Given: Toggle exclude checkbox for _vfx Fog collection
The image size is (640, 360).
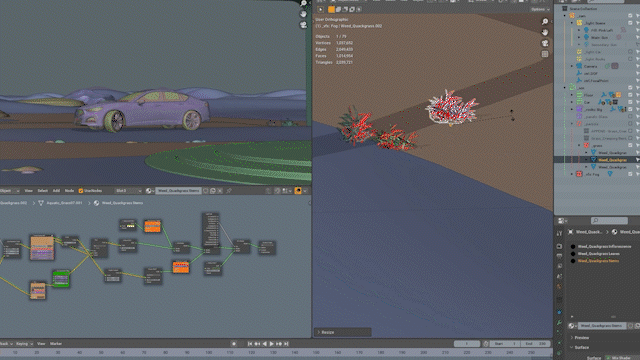Looking at the screenshot, I should point(630,174).
